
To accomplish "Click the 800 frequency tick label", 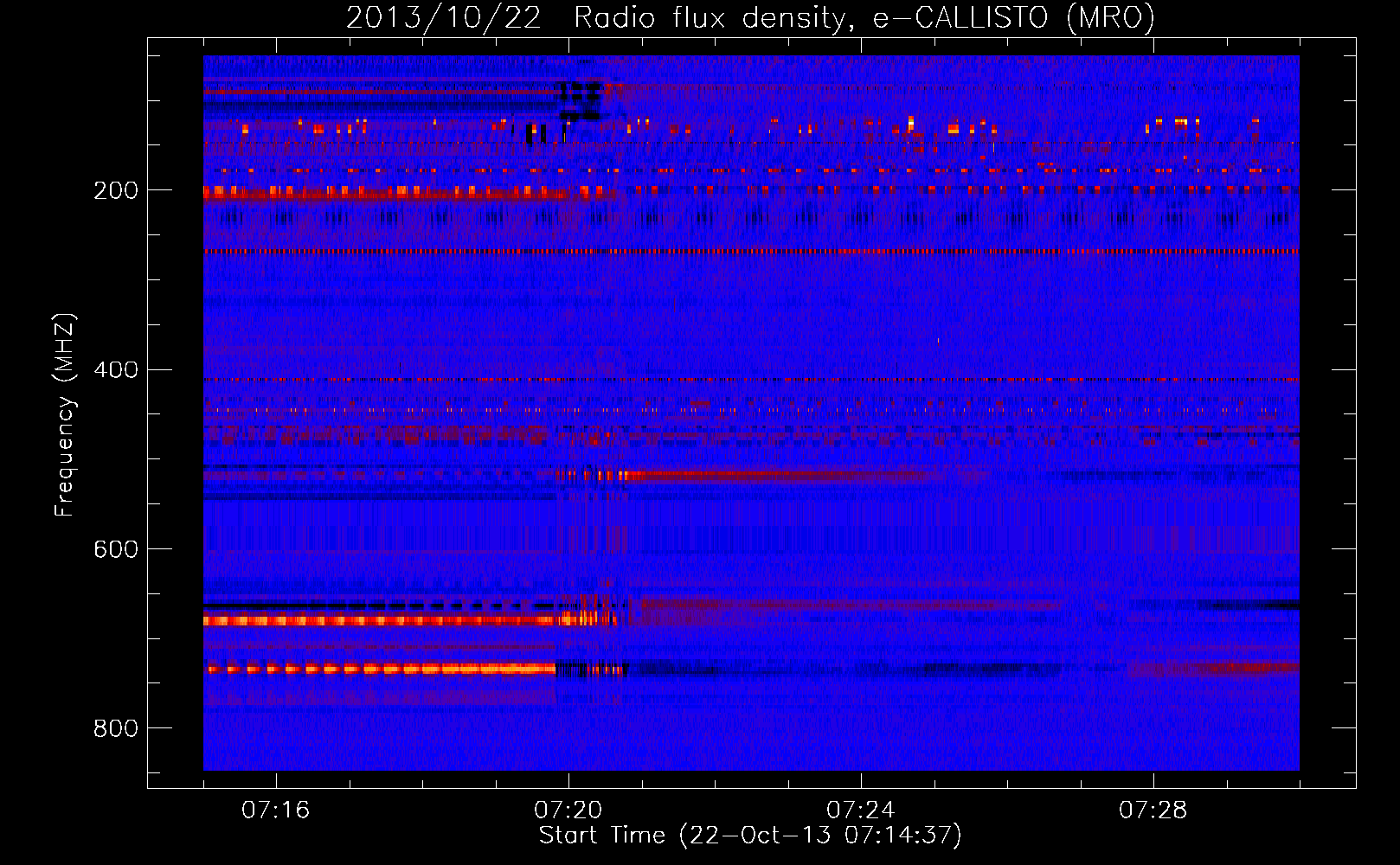I will tap(116, 728).
